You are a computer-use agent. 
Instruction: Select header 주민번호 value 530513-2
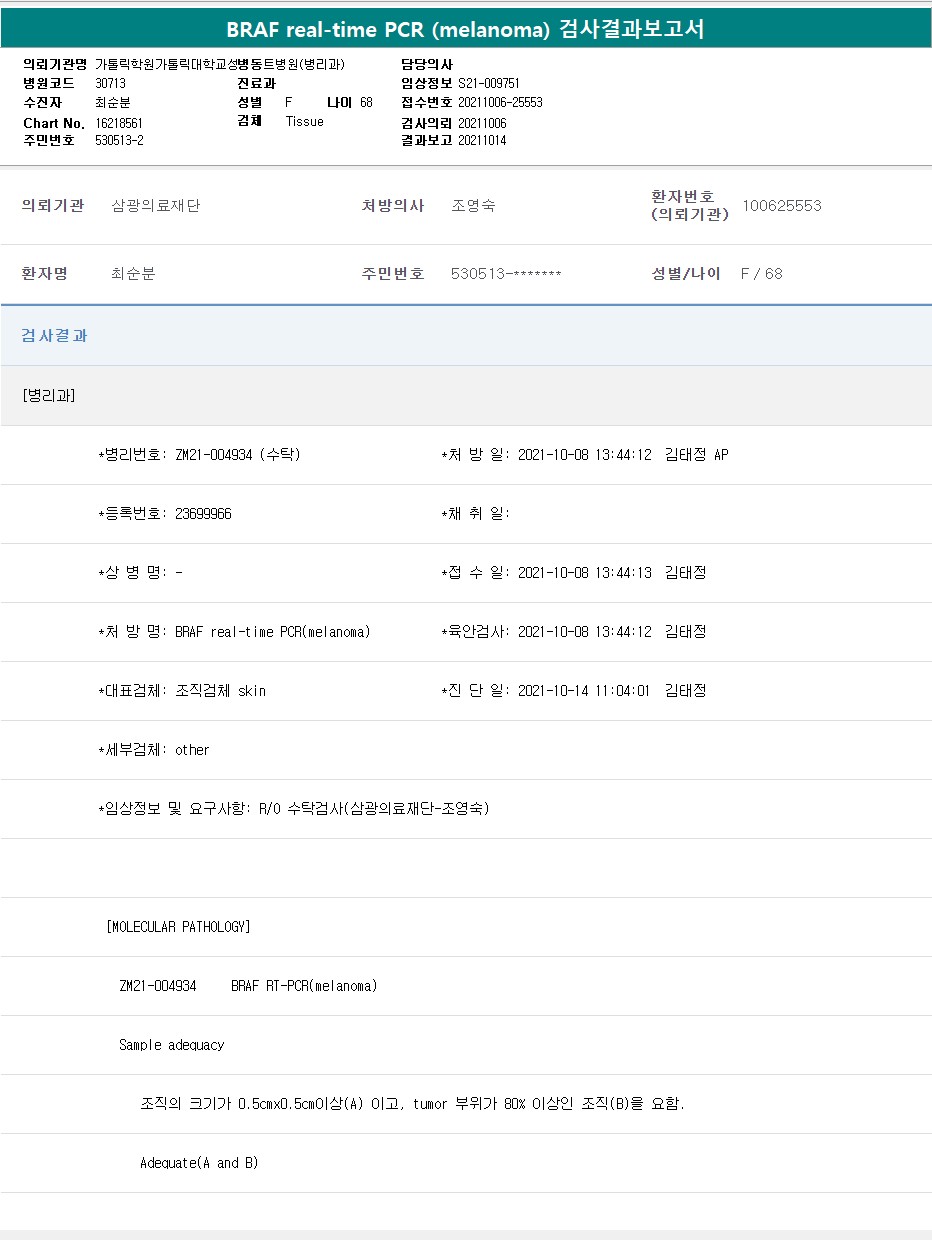pyautogui.click(x=119, y=140)
